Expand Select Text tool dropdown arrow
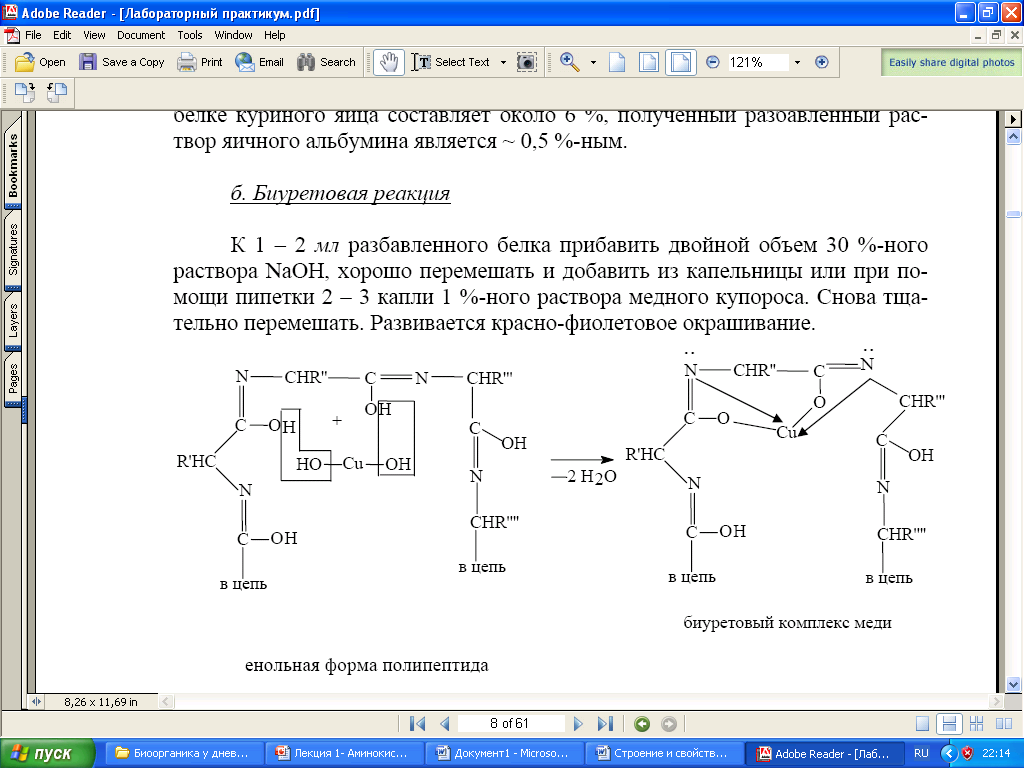 [x=503, y=63]
